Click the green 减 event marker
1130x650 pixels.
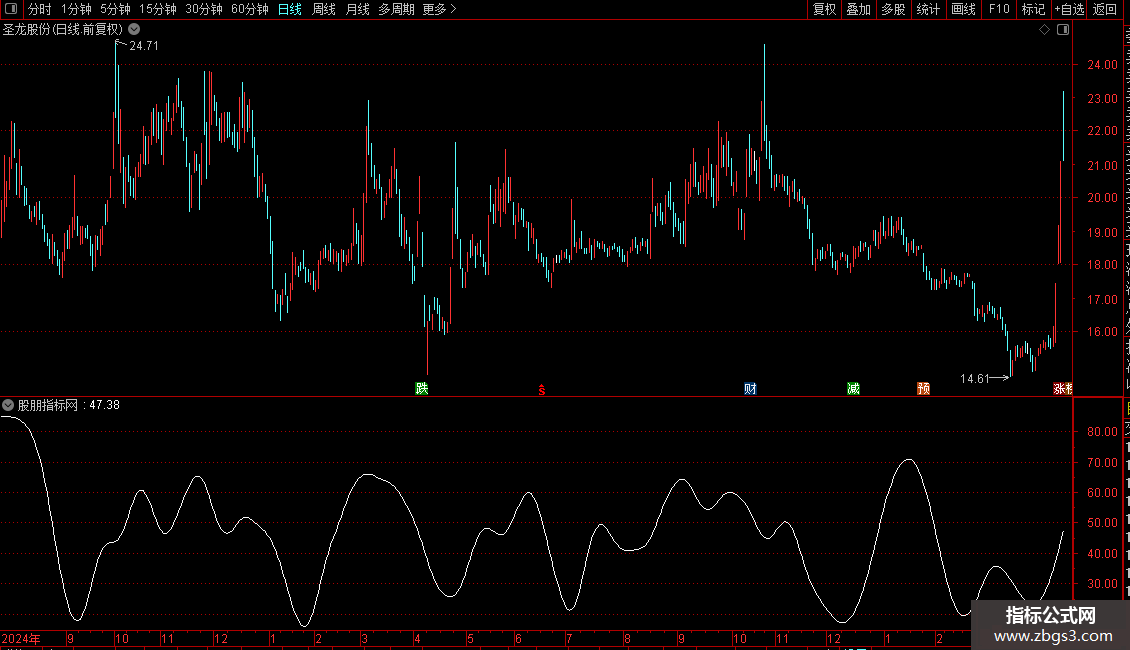pyautogui.click(x=853, y=388)
